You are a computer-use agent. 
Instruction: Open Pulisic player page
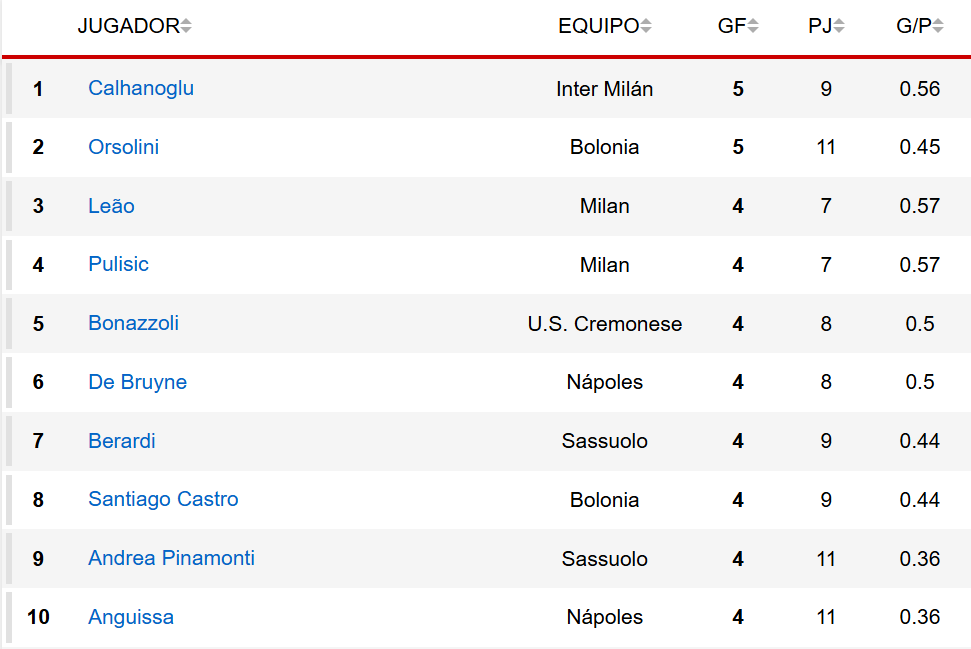coord(118,264)
